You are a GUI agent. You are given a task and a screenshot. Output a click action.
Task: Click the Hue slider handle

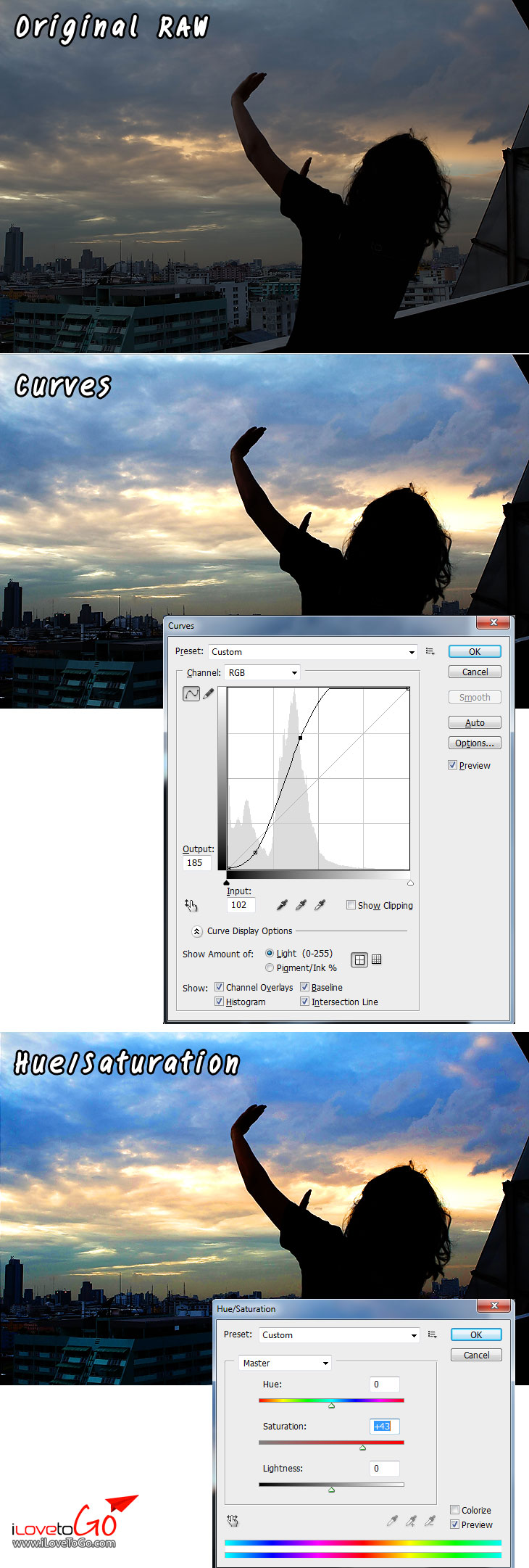[332, 1406]
